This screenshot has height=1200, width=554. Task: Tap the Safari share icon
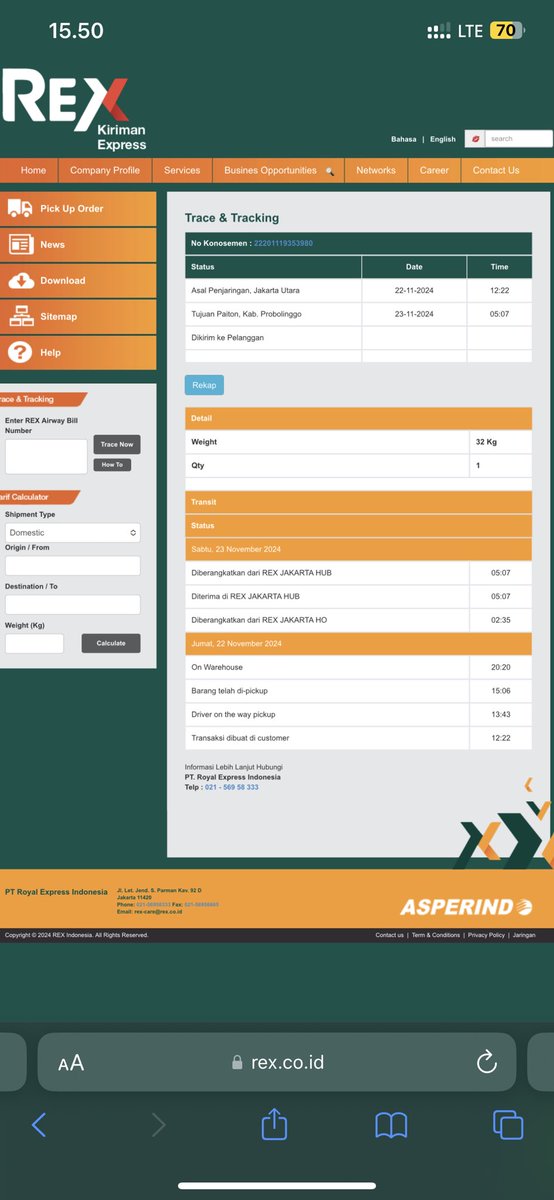click(274, 1124)
